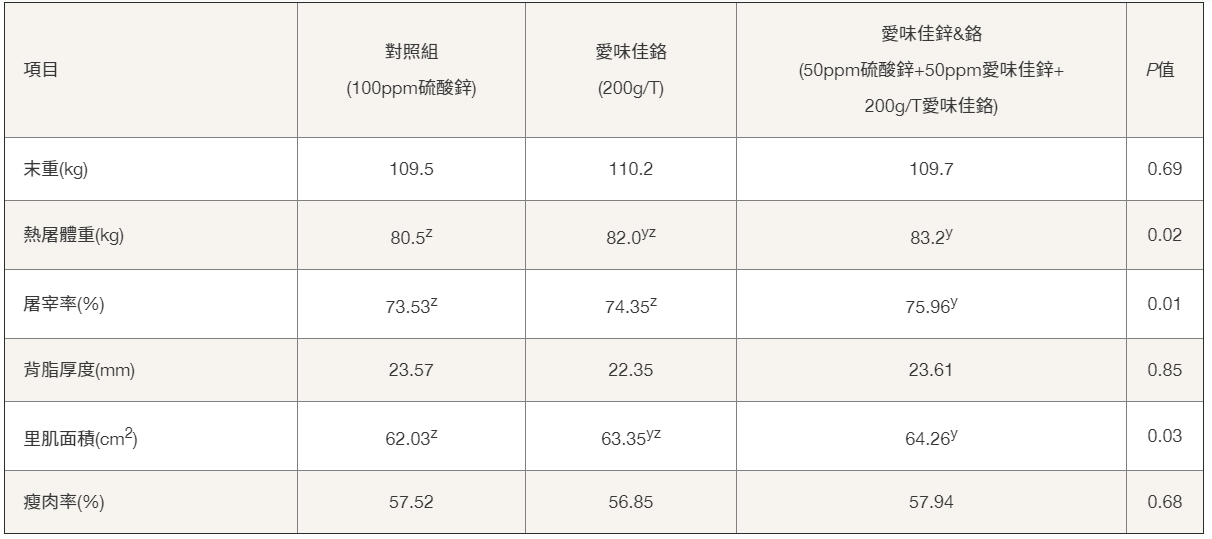This screenshot has height=539, width=1212.
Task: Click the 愛味佳鋅&鉻 column header
Action: 932,70
